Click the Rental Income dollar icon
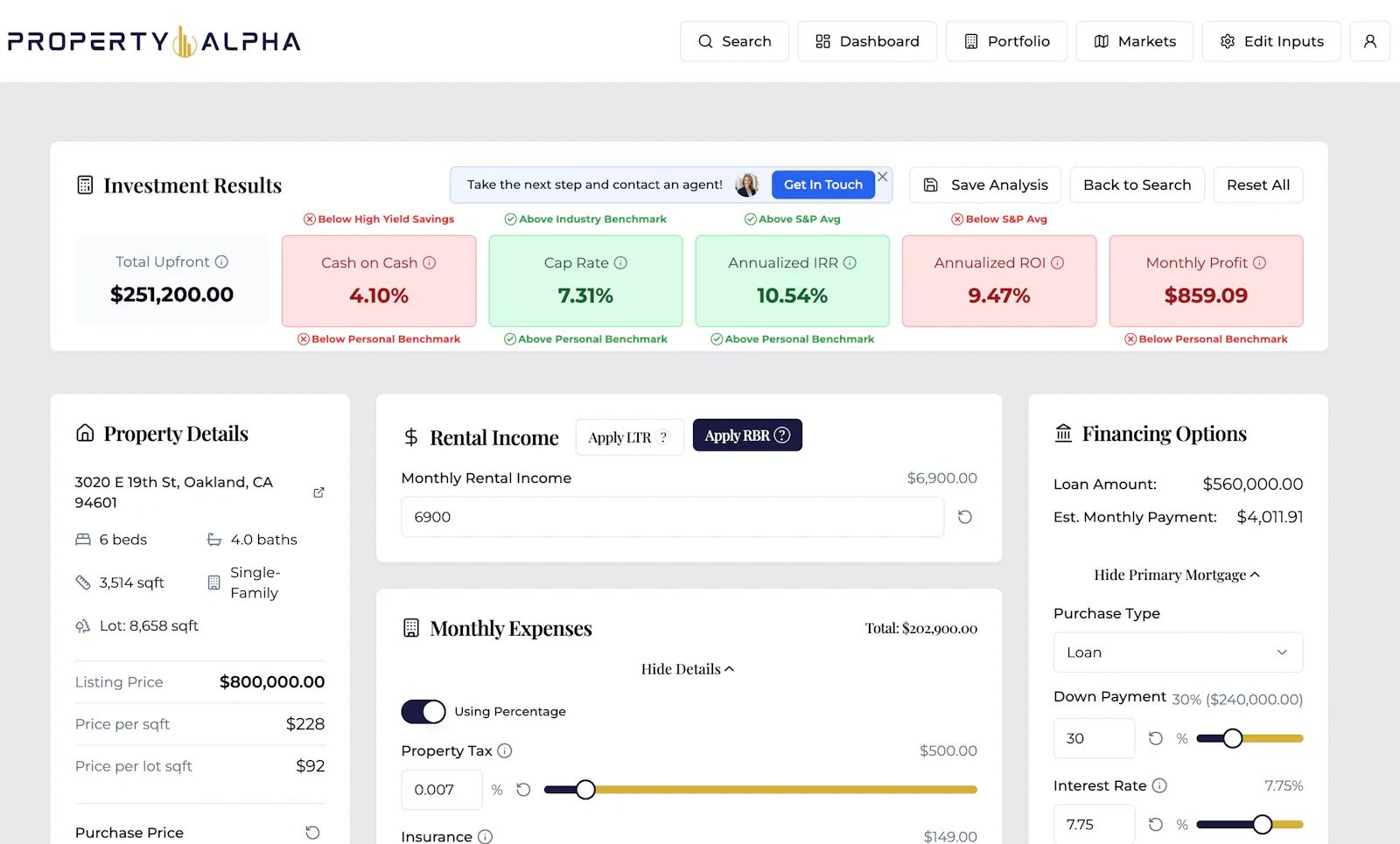The height and width of the screenshot is (844, 1400). click(x=411, y=437)
